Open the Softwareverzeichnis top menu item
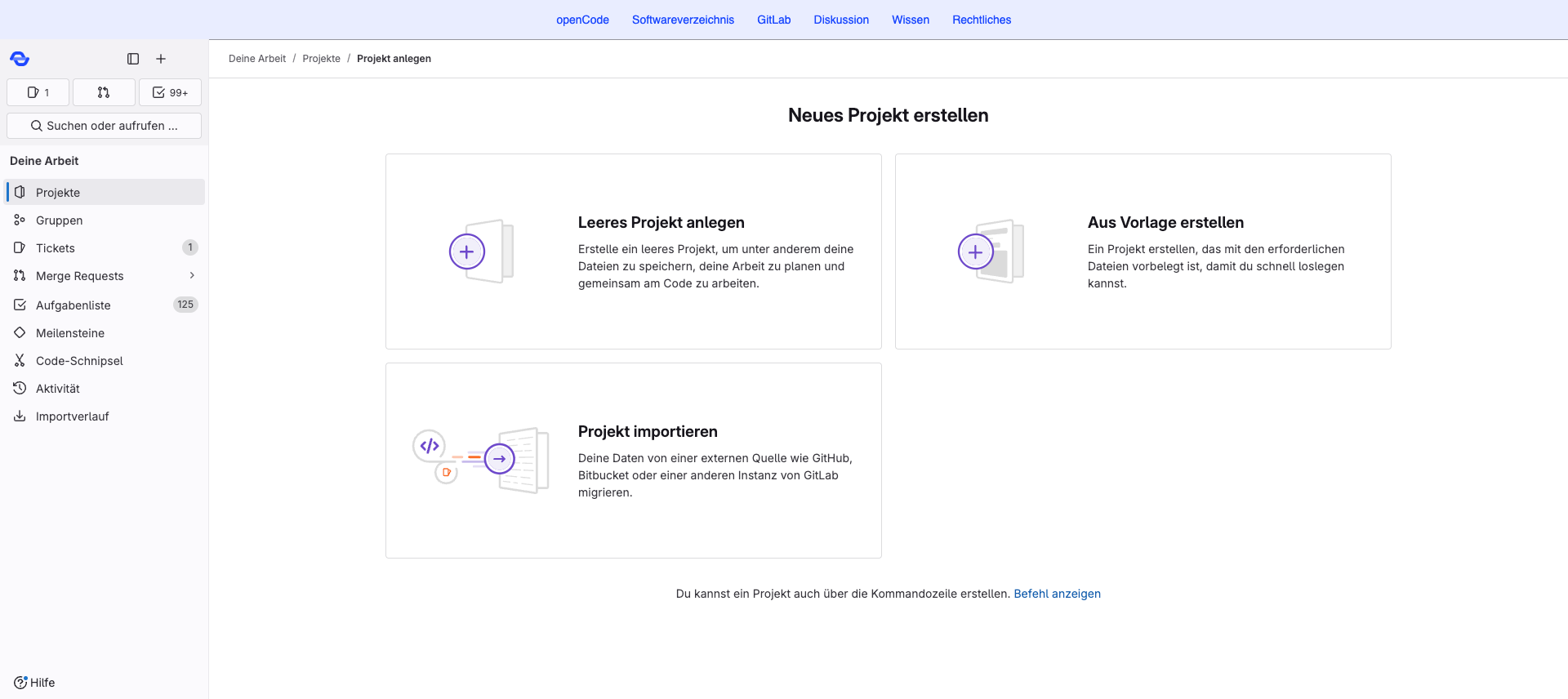 tap(683, 20)
